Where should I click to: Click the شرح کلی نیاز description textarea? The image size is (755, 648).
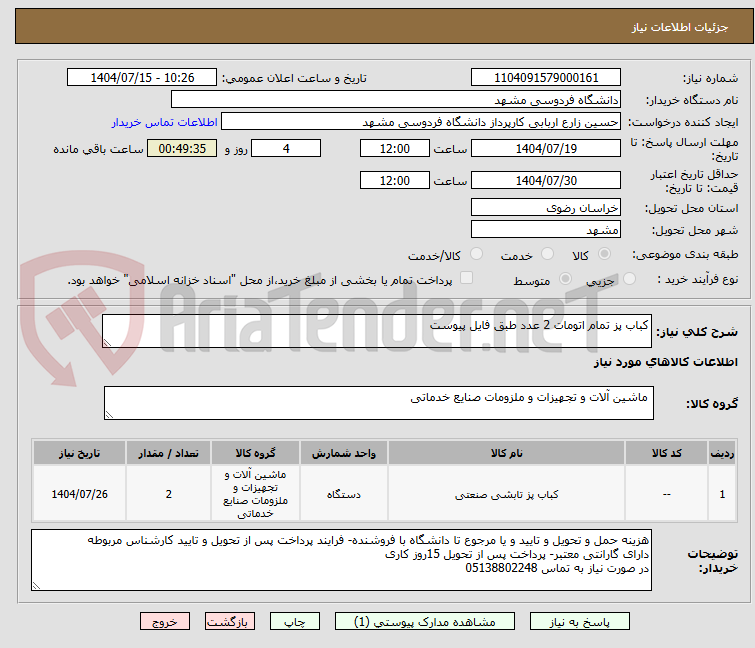(x=377, y=331)
